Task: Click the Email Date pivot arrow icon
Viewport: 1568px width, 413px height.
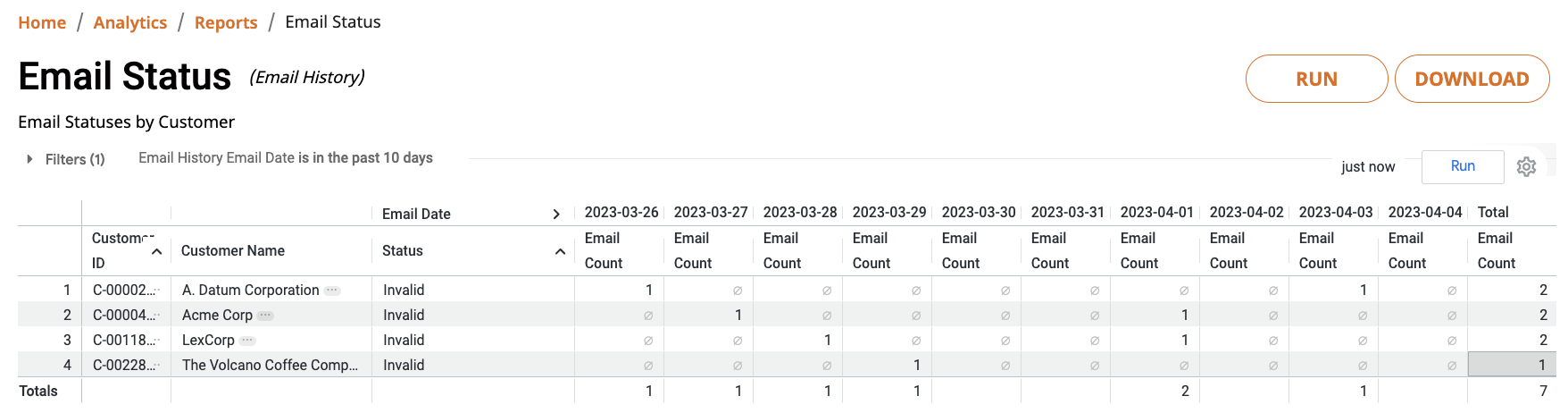Action: tap(556, 215)
